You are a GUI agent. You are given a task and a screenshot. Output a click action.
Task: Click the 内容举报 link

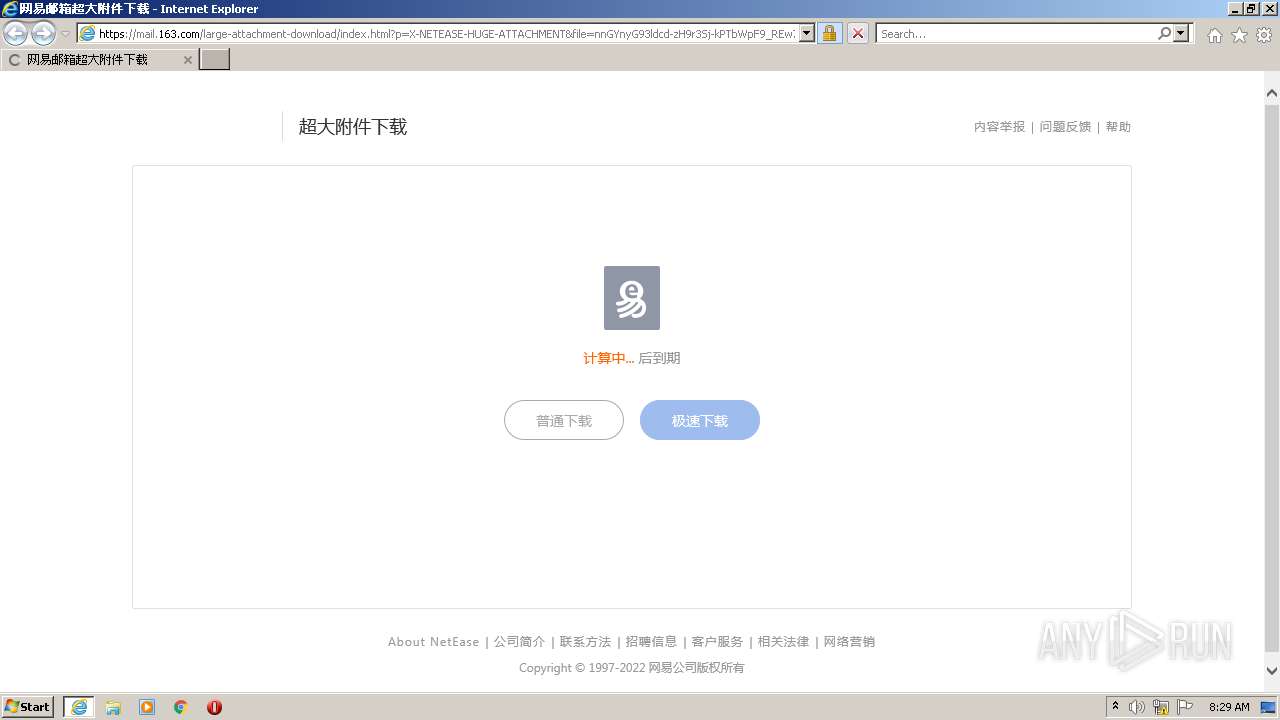pos(999,127)
